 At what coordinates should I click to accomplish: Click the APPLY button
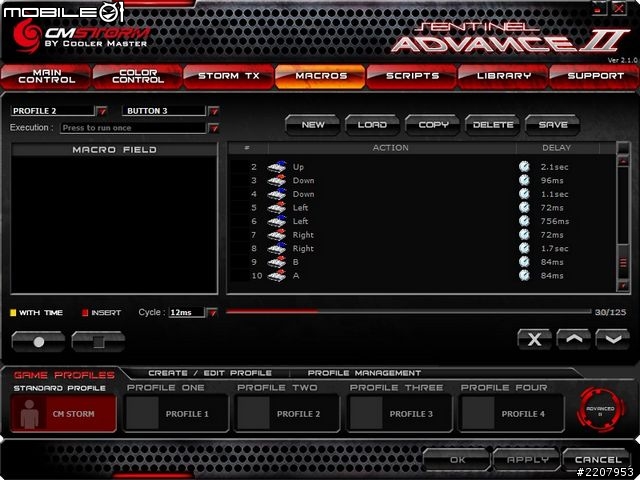coord(527,460)
